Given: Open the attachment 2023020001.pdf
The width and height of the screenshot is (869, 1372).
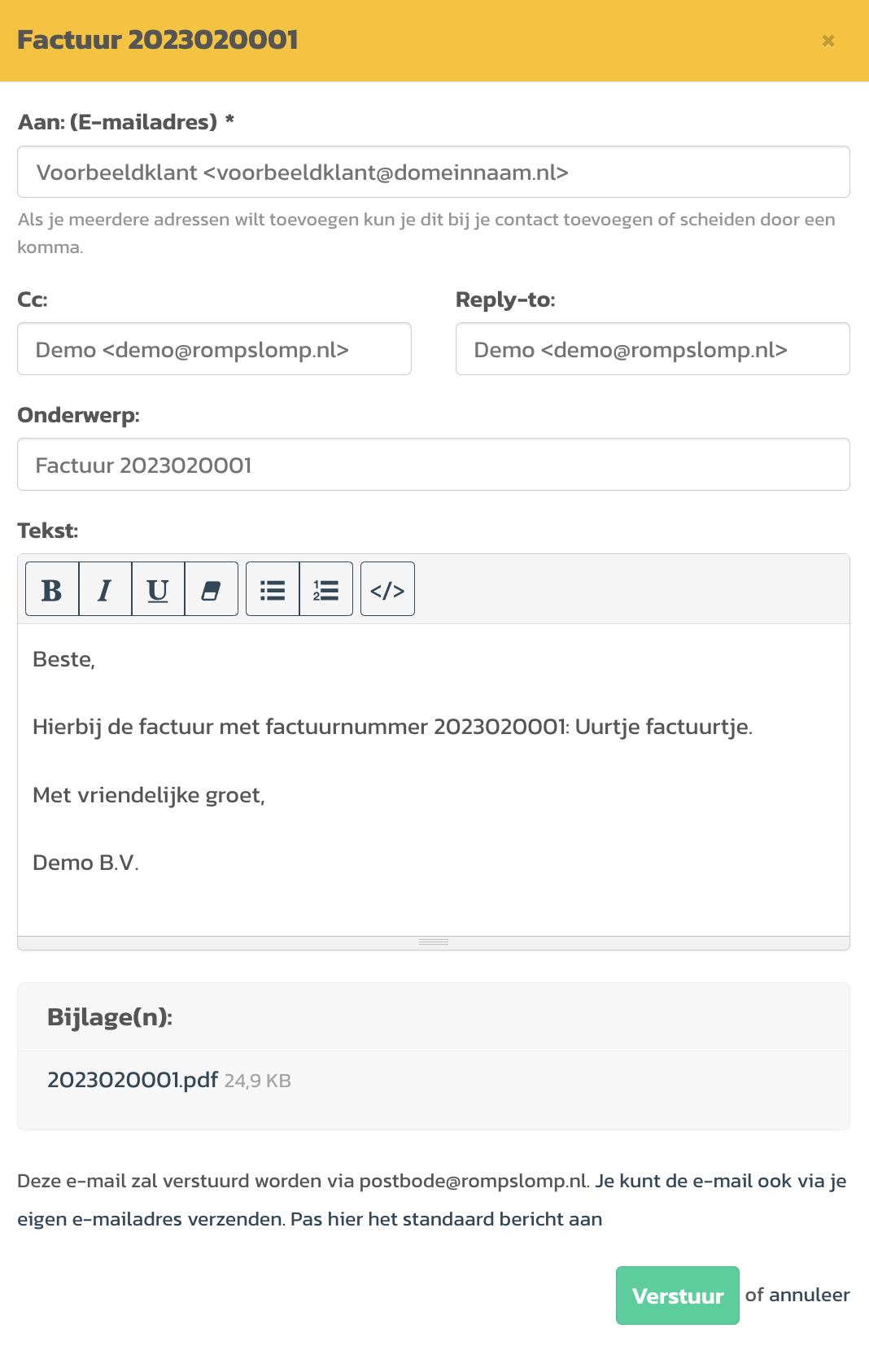Looking at the screenshot, I should 132,1080.
